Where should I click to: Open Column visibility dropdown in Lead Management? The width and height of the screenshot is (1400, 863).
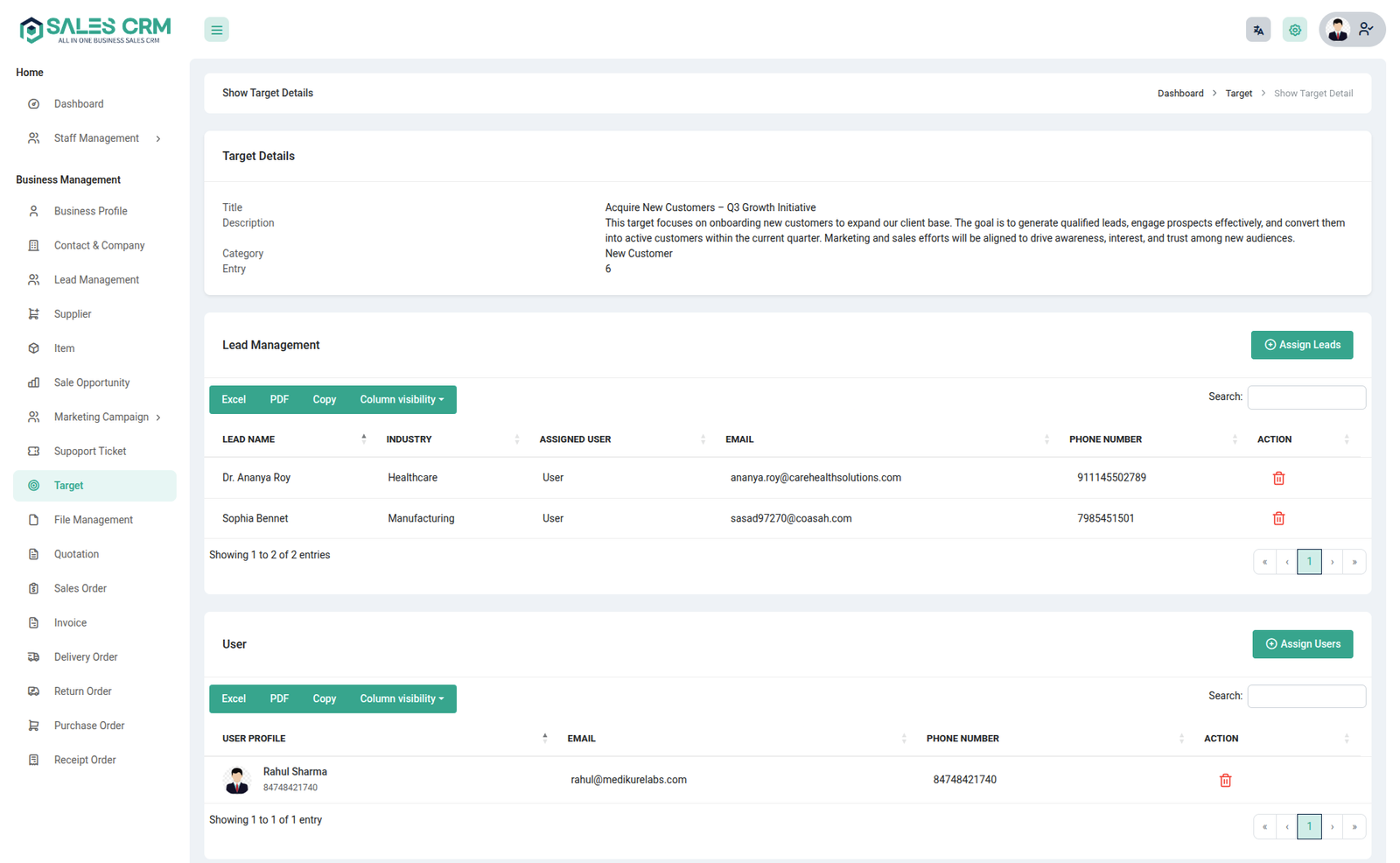(402, 400)
